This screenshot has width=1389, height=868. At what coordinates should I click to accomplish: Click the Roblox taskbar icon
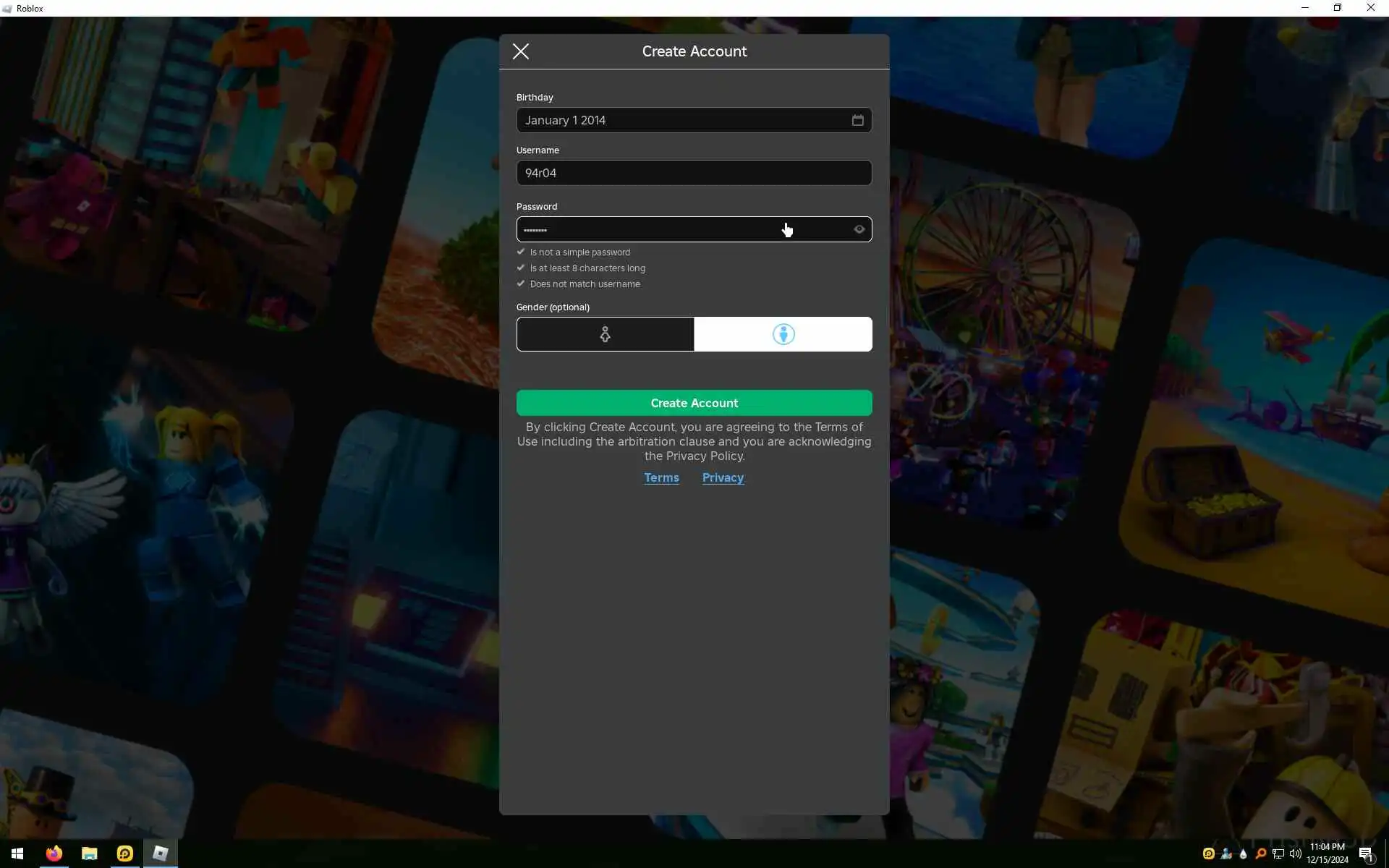tap(160, 854)
